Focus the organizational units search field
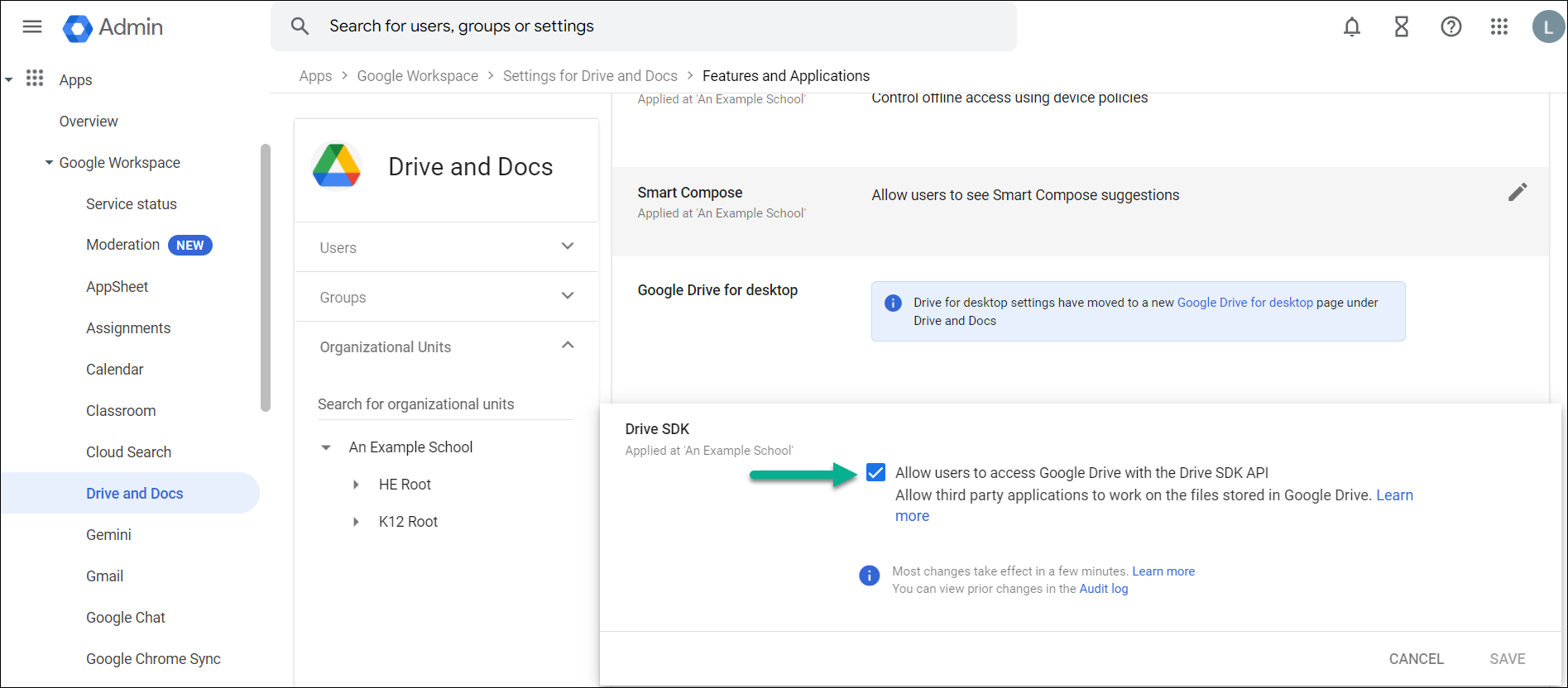The height and width of the screenshot is (688, 1568). [x=444, y=404]
